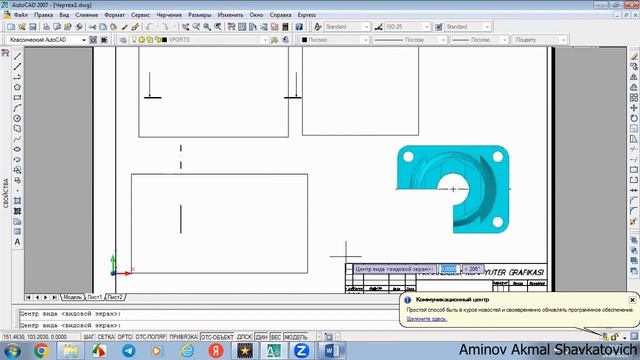Open the Properties palette icon
The height and width of the screenshot is (360, 640).
coord(231,27)
